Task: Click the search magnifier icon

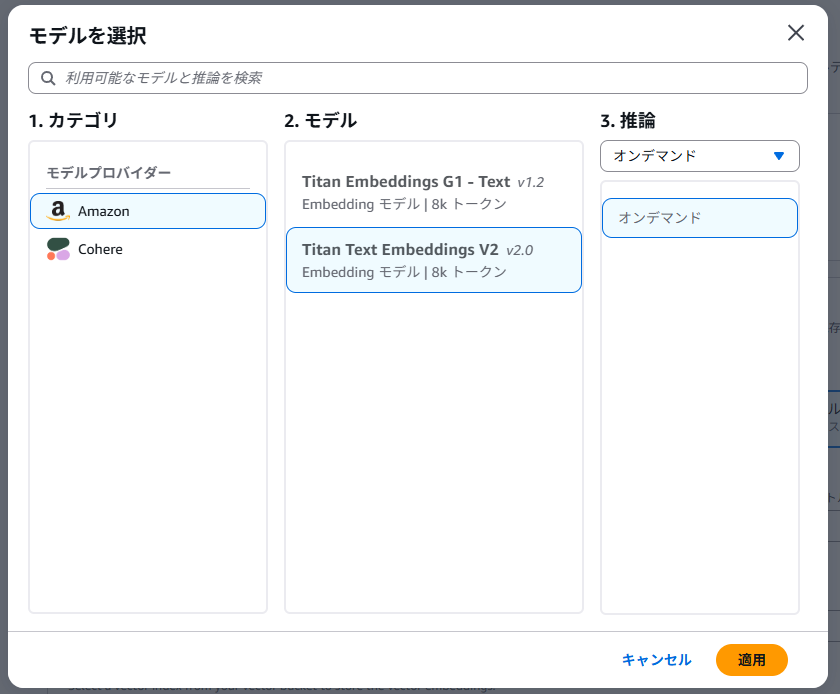Action: tap(48, 78)
